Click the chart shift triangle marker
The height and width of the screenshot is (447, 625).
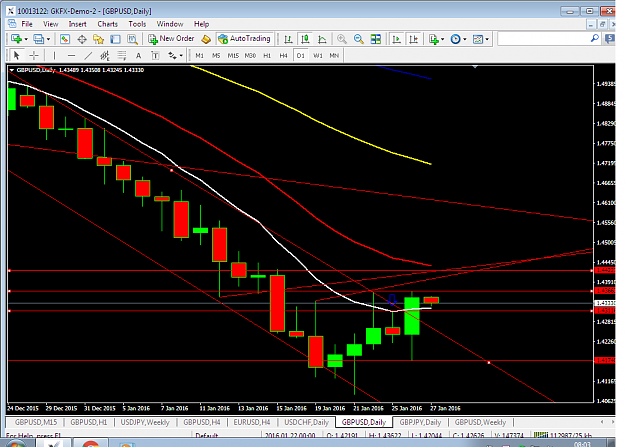tap(475, 67)
